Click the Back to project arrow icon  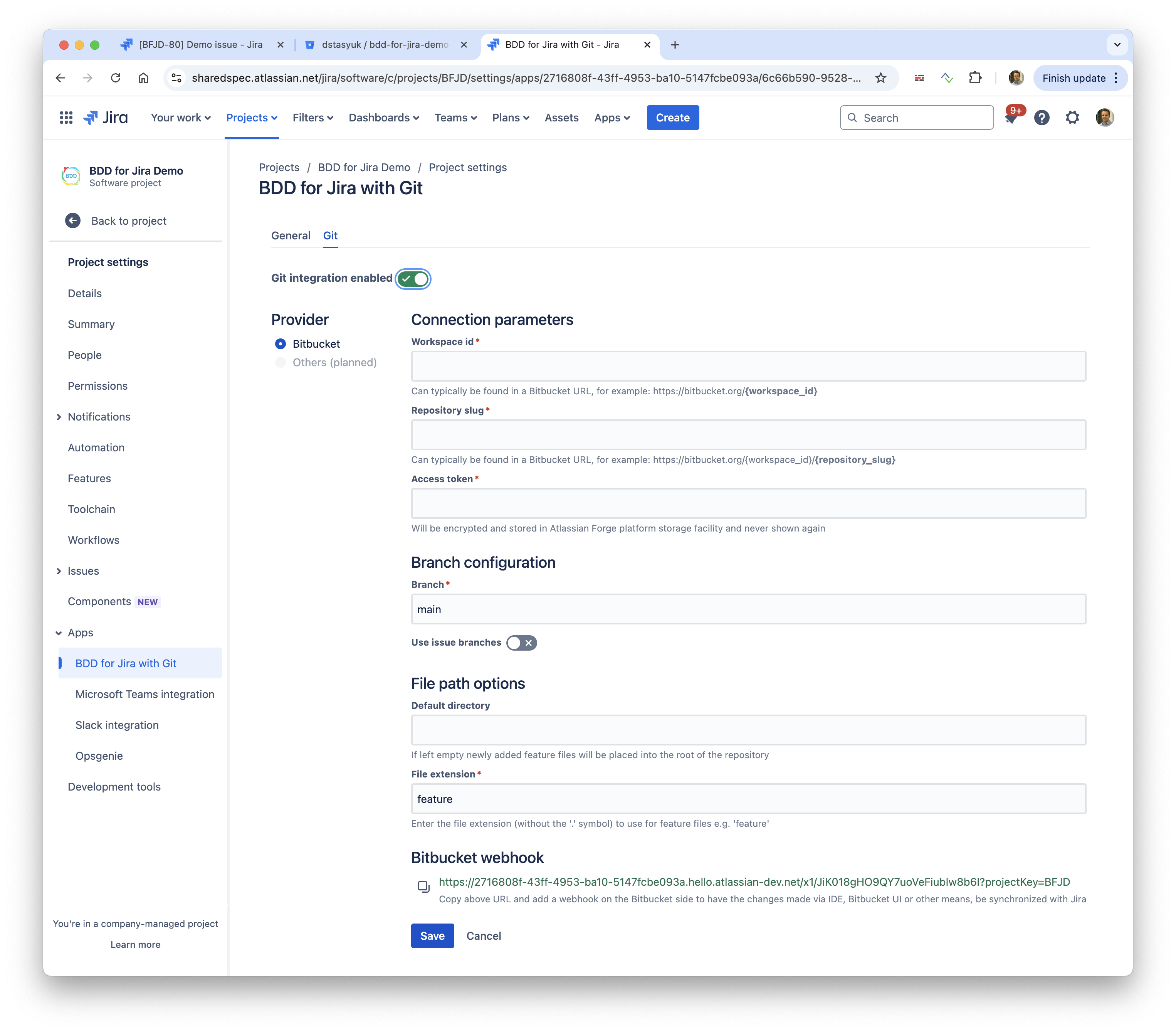[73, 221]
